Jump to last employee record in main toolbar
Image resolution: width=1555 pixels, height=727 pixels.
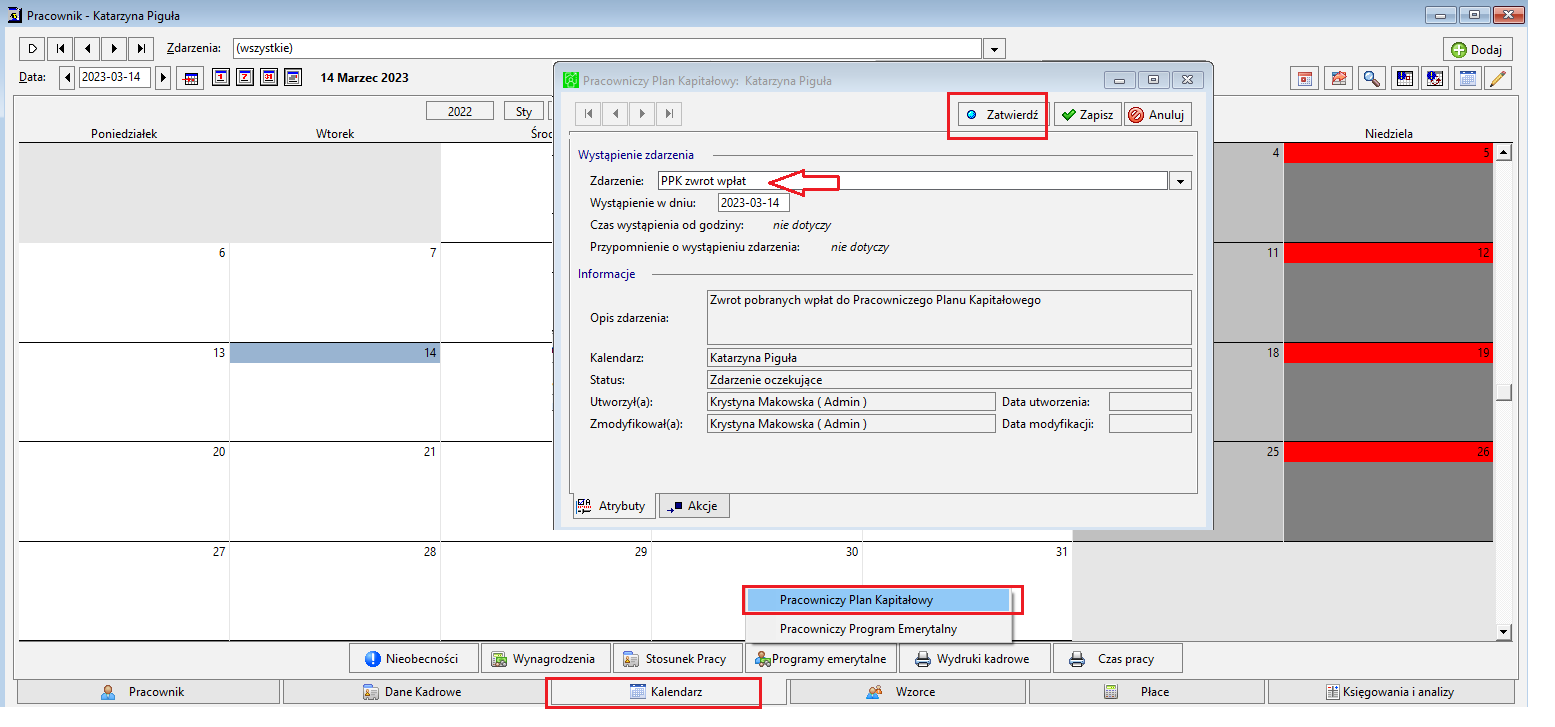point(141,48)
